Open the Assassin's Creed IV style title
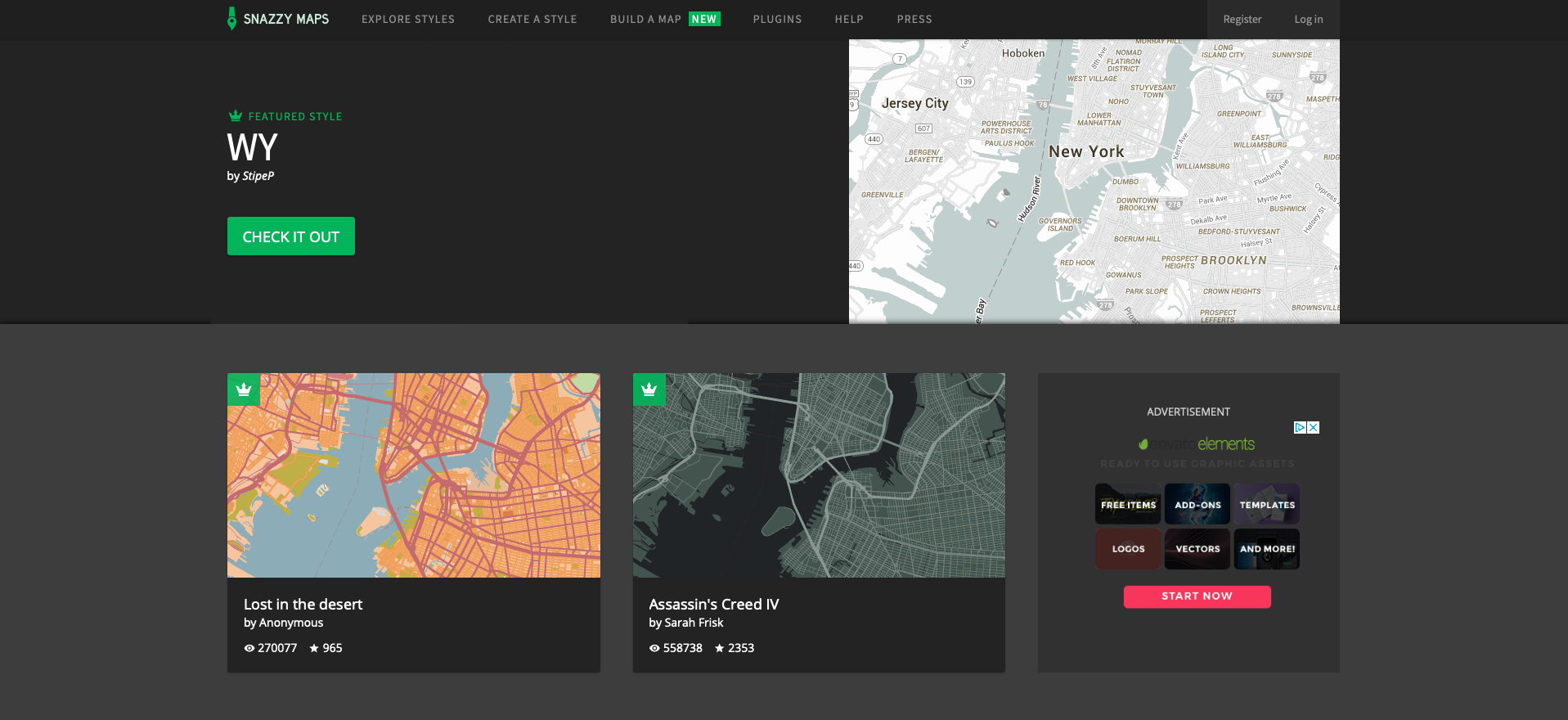This screenshot has height=720, width=1568. [x=714, y=604]
